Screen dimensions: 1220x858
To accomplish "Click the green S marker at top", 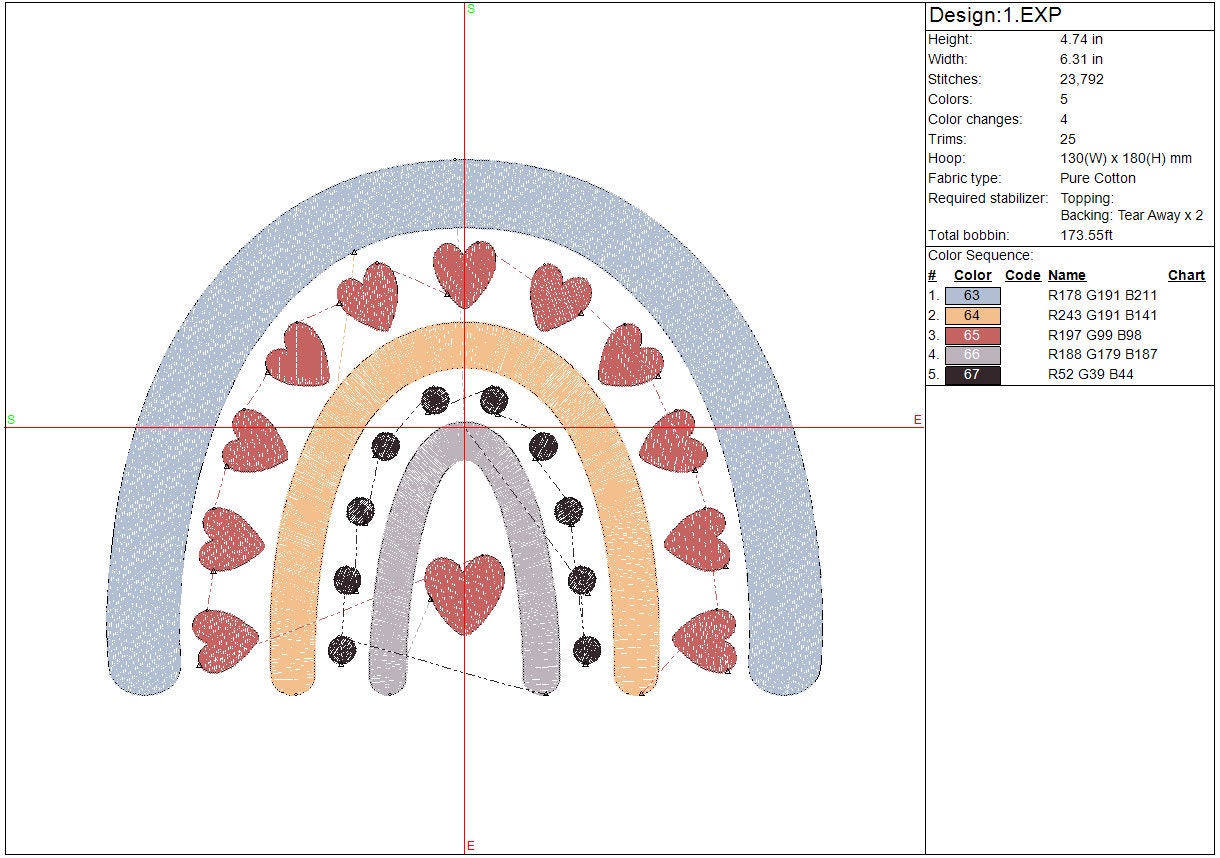I will (x=471, y=9).
